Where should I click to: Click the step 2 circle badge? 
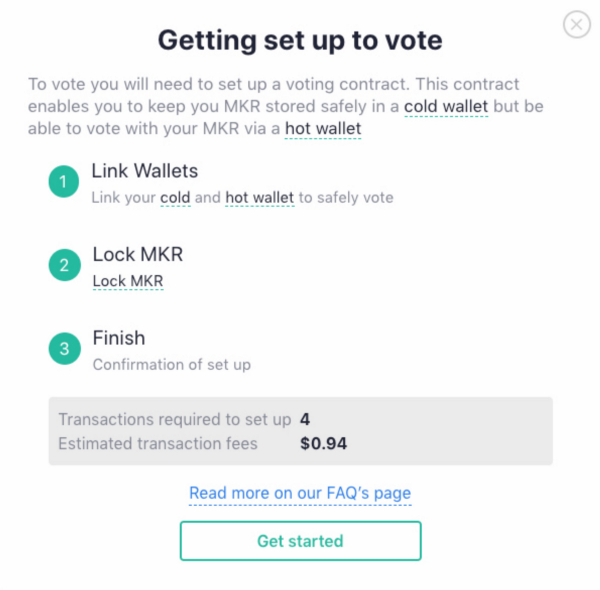click(x=64, y=265)
